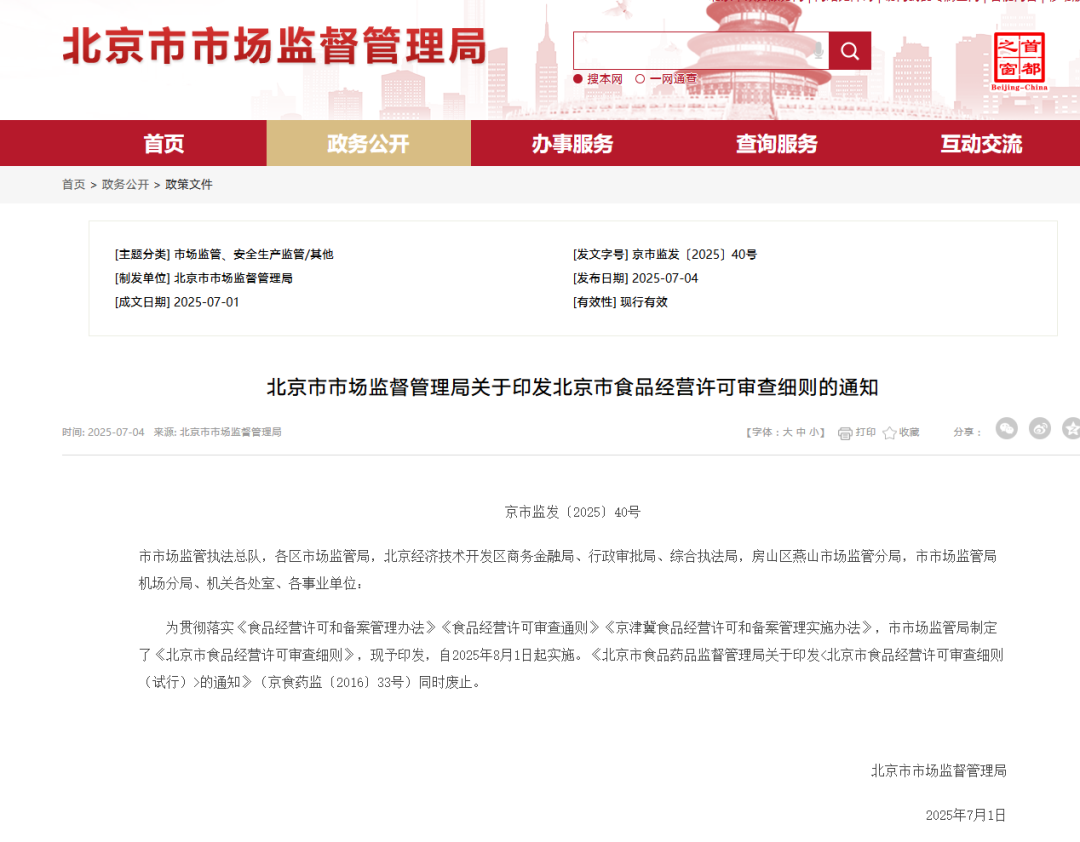Share via the QQ Zone star icon

click(x=1071, y=429)
